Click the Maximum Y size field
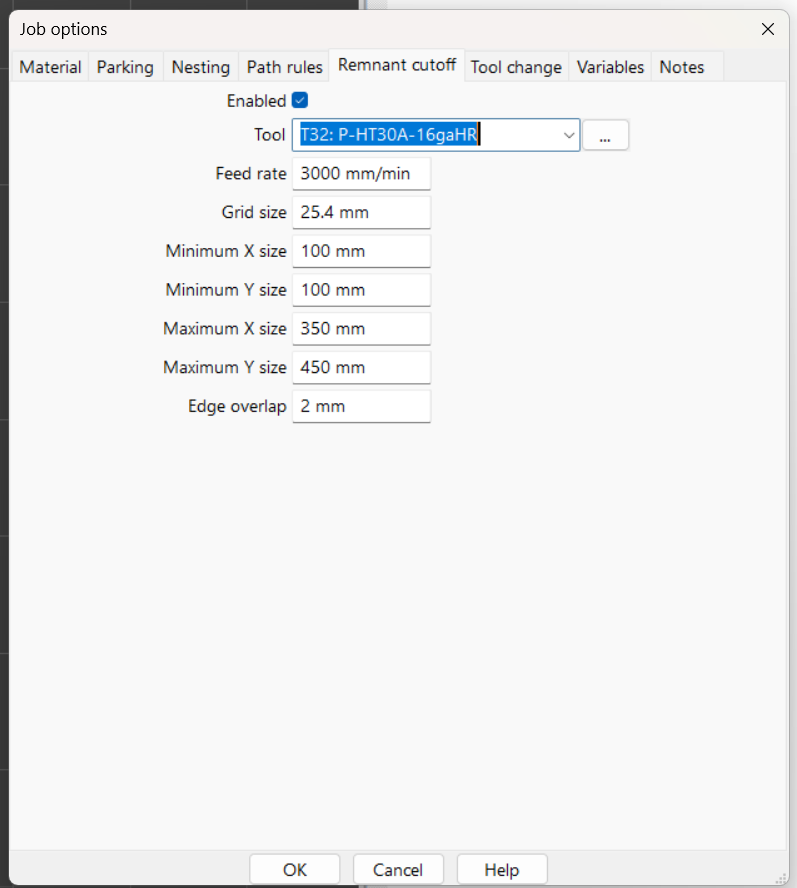Viewport: 797px width, 888px height. point(360,367)
